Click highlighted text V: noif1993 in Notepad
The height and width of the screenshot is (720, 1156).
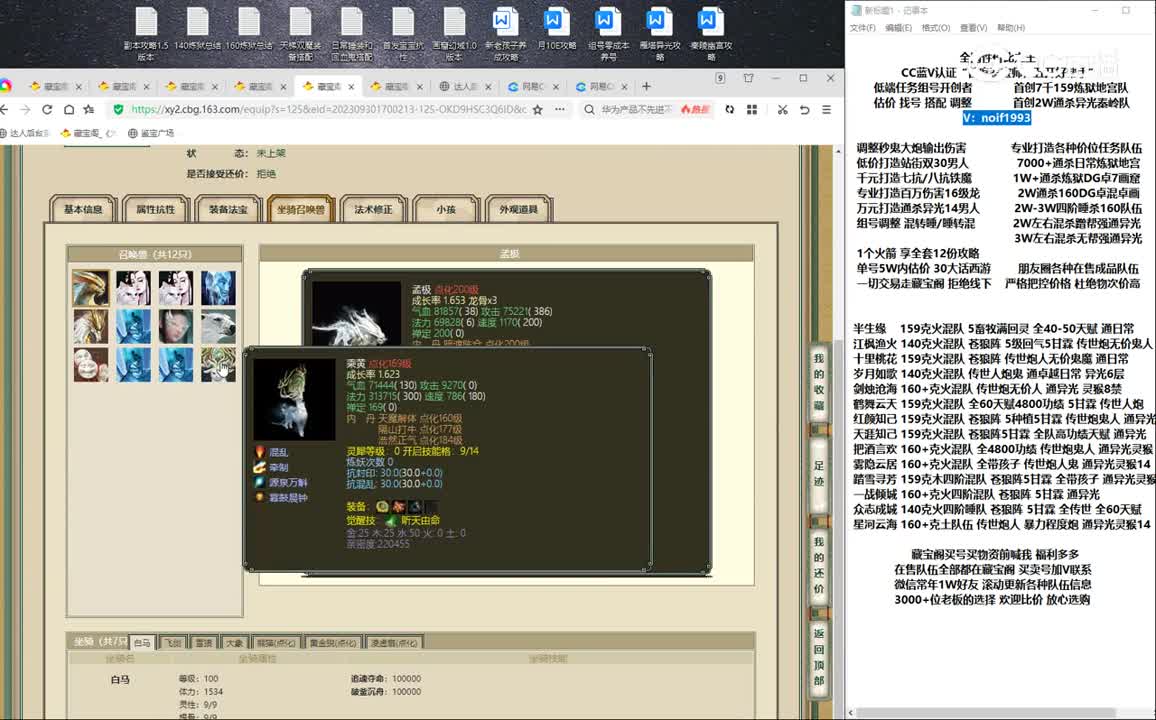pyautogui.click(x=996, y=118)
